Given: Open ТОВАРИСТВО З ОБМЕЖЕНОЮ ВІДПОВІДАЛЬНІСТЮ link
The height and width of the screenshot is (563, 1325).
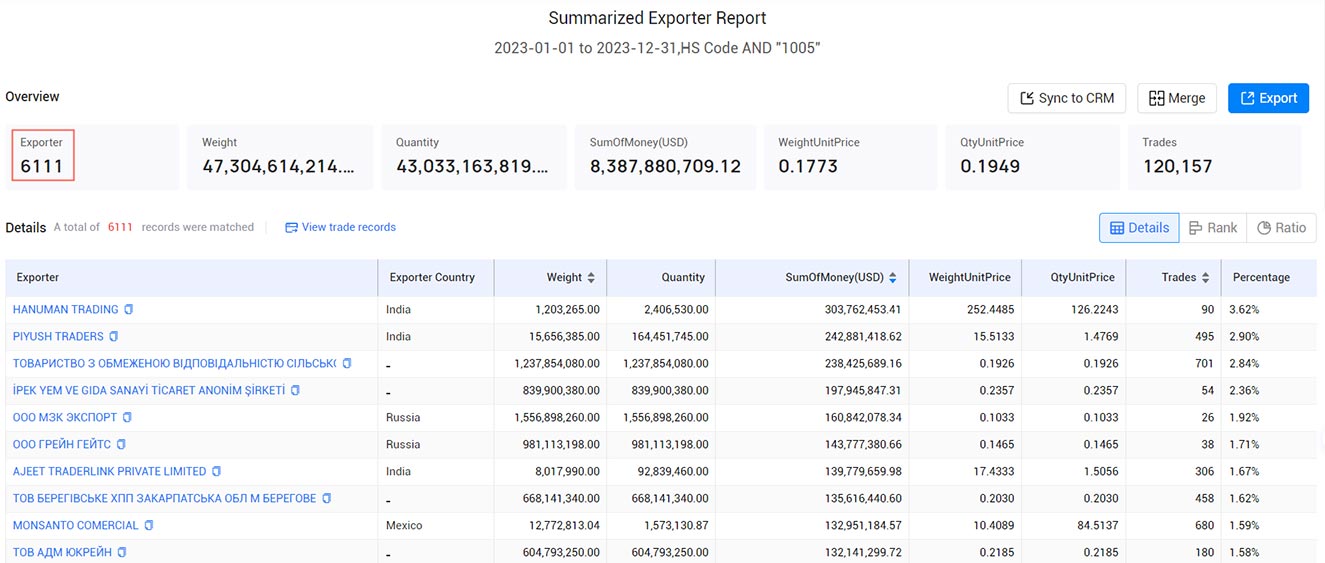Looking at the screenshot, I should pyautogui.click(x=175, y=364).
